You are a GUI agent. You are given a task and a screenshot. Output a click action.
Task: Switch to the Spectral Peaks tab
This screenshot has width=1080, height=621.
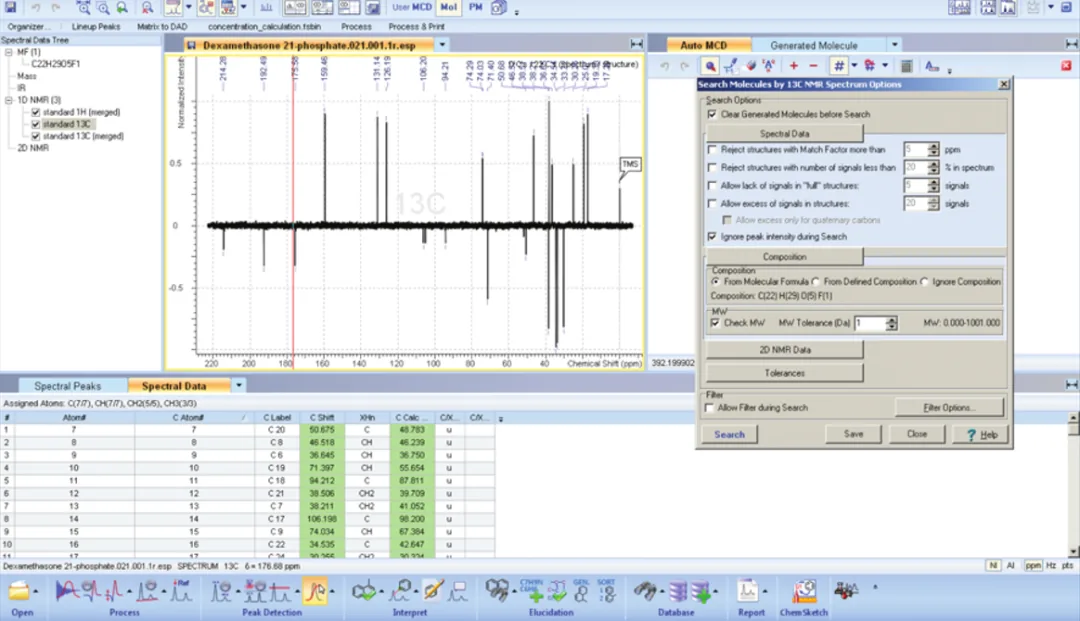click(x=68, y=386)
